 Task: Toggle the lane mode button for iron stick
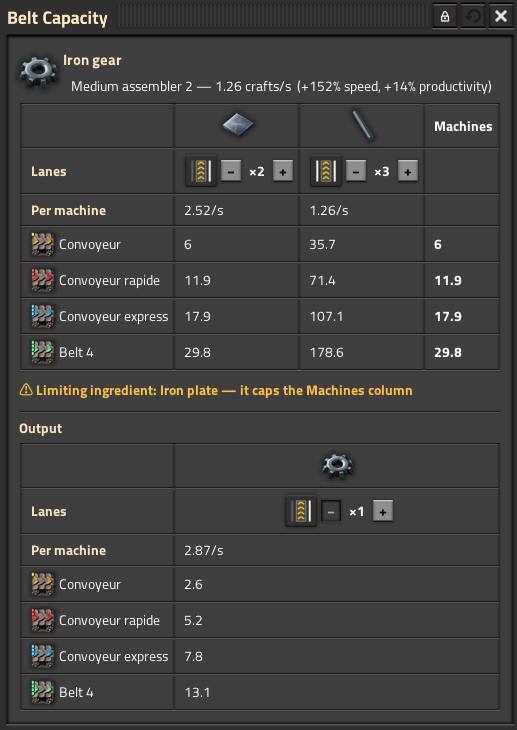pyautogui.click(x=326, y=171)
